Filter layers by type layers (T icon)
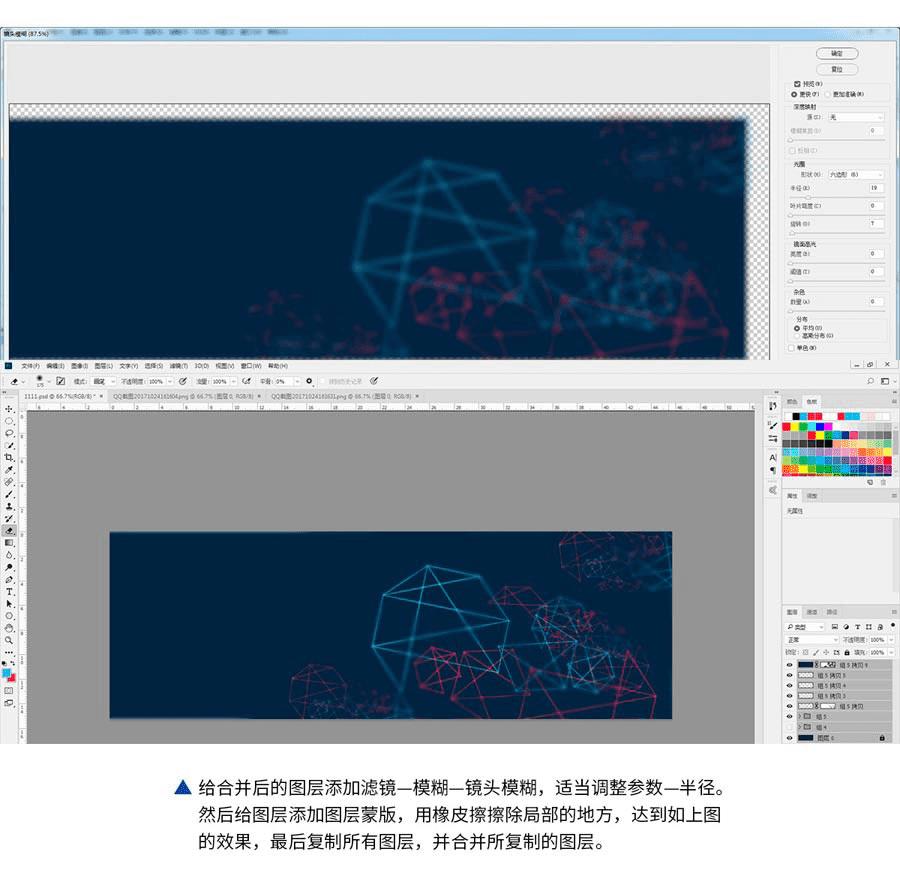 pos(858,627)
